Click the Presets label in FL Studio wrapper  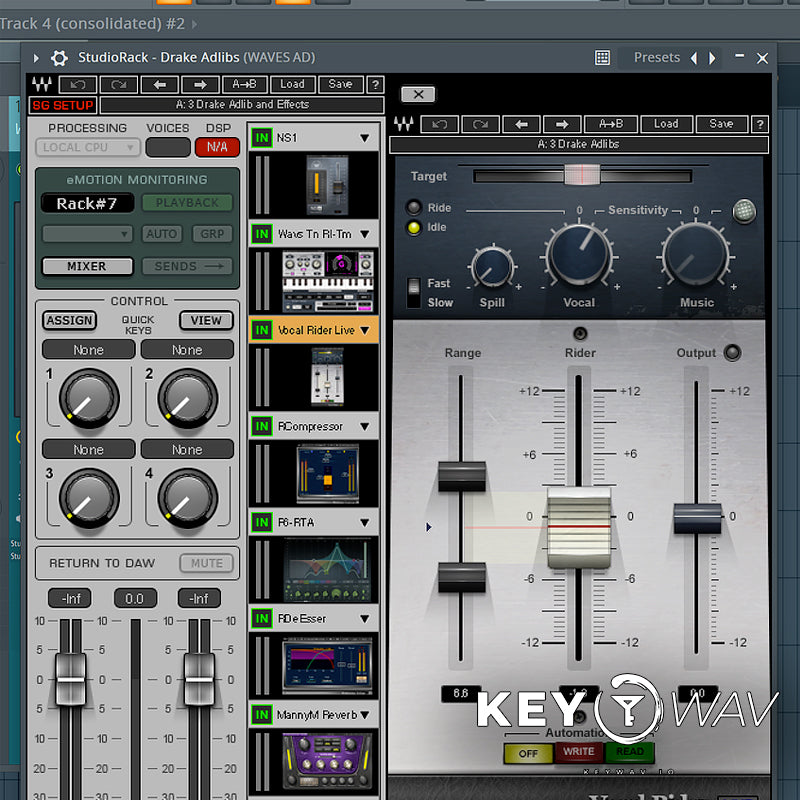tap(657, 58)
